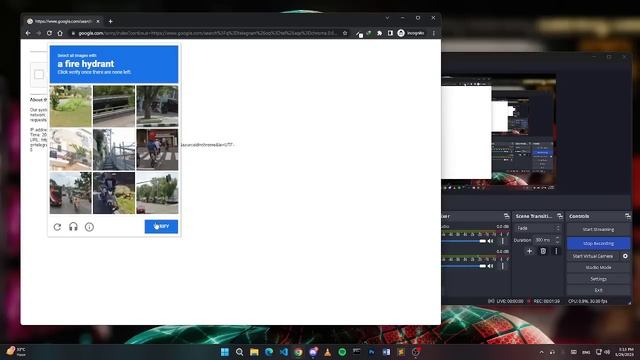Click Start Virtual Camera in OBS

click(593, 256)
